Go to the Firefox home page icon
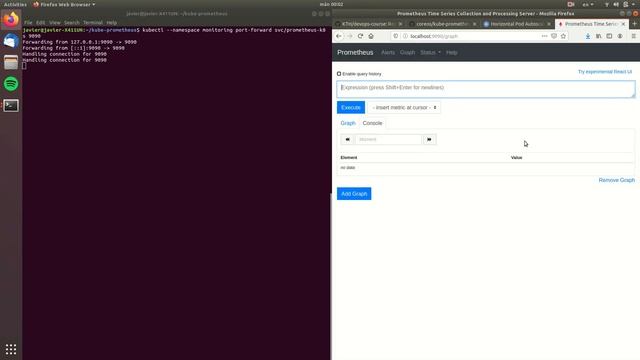Screen dimensions: 640x360 (371, 36)
